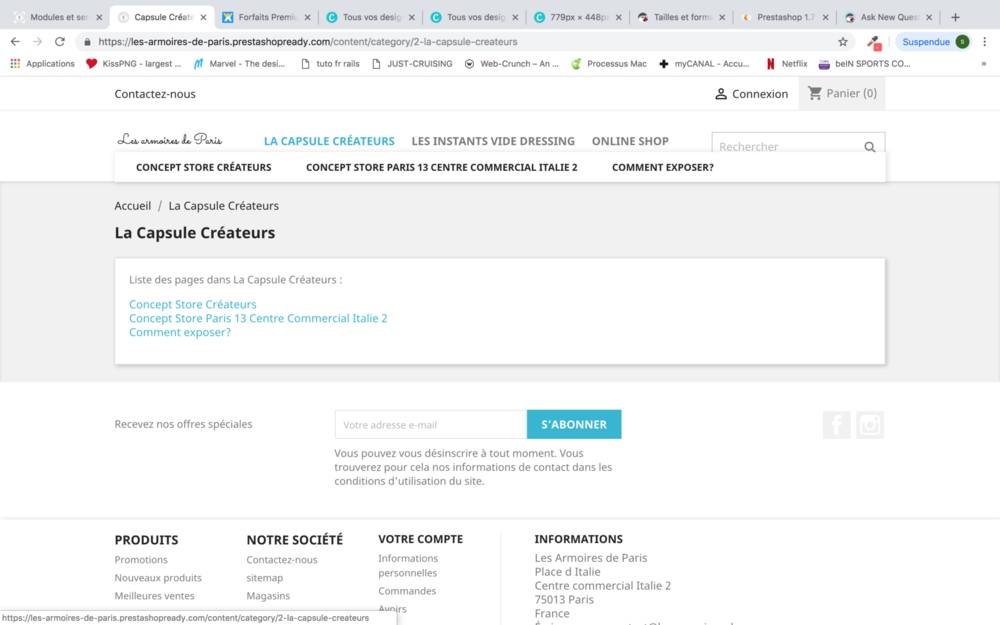Open the footer Contactez-nous link
The height and width of the screenshot is (625, 1000).
pyautogui.click(x=282, y=559)
